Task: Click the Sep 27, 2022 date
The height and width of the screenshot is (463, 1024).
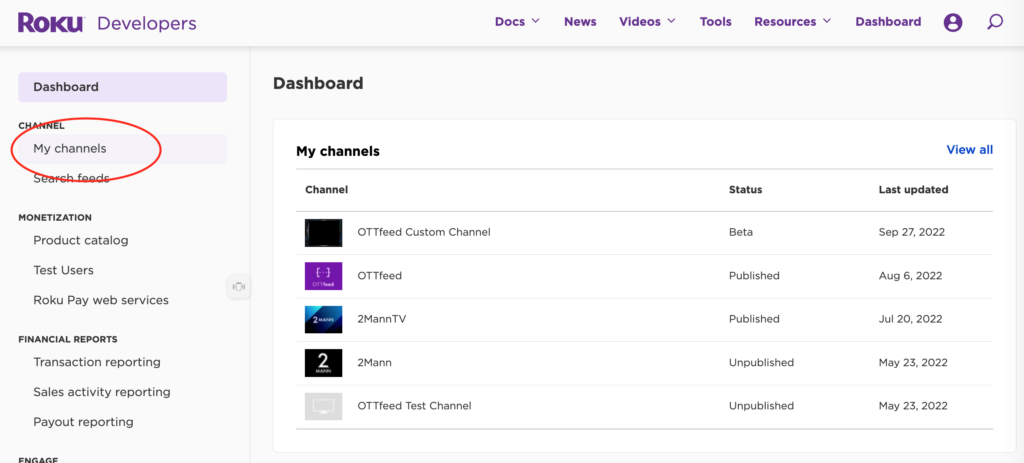Action: (912, 232)
